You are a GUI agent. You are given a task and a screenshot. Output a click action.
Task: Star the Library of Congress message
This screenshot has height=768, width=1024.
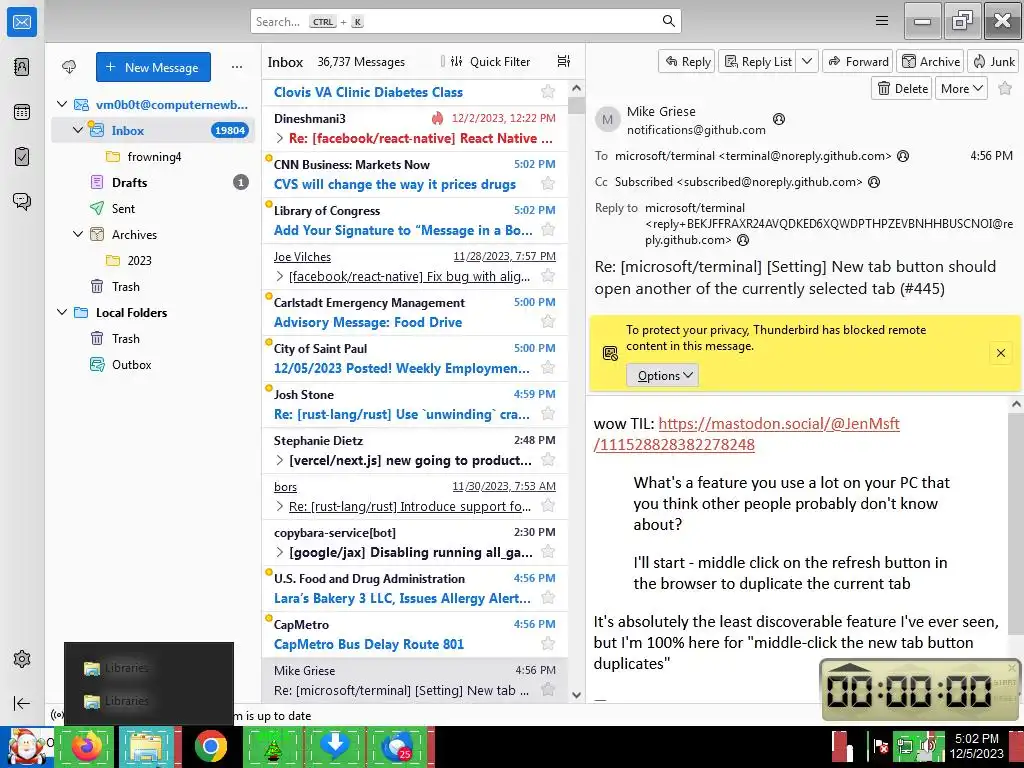click(548, 229)
